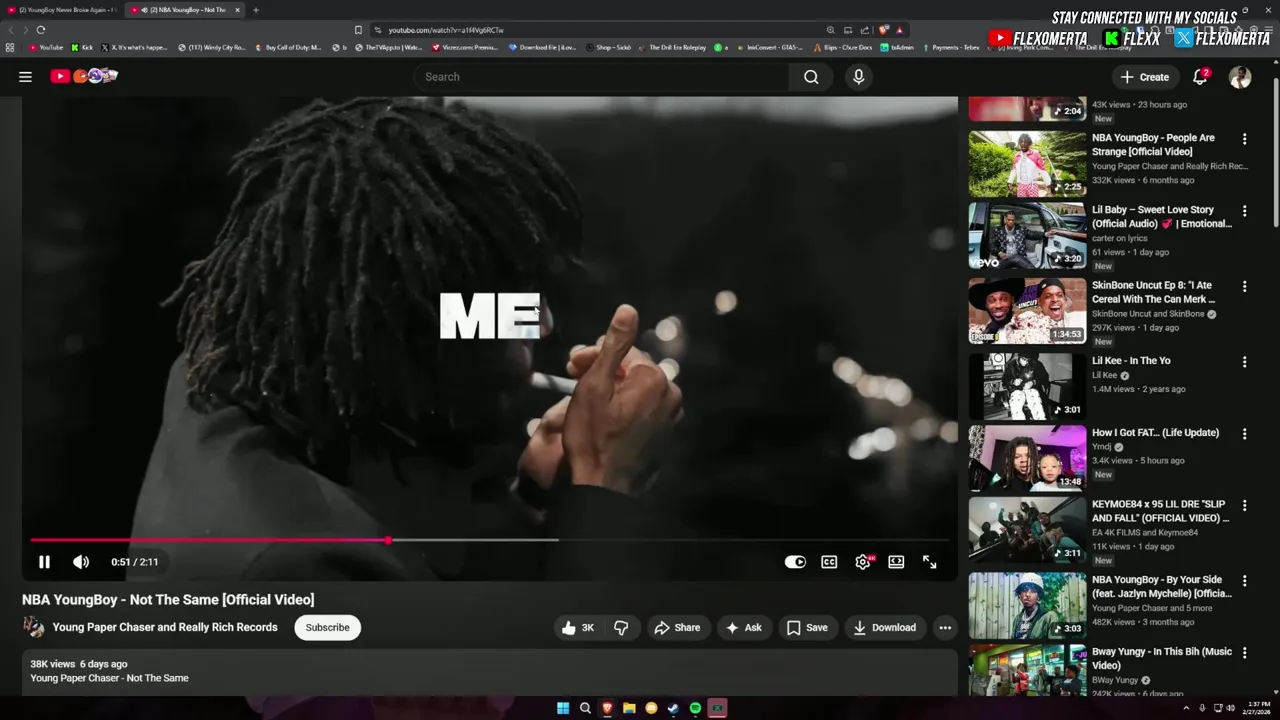Open the Windows Start menu
Viewport: 1280px width, 720px height.
[x=563, y=709]
